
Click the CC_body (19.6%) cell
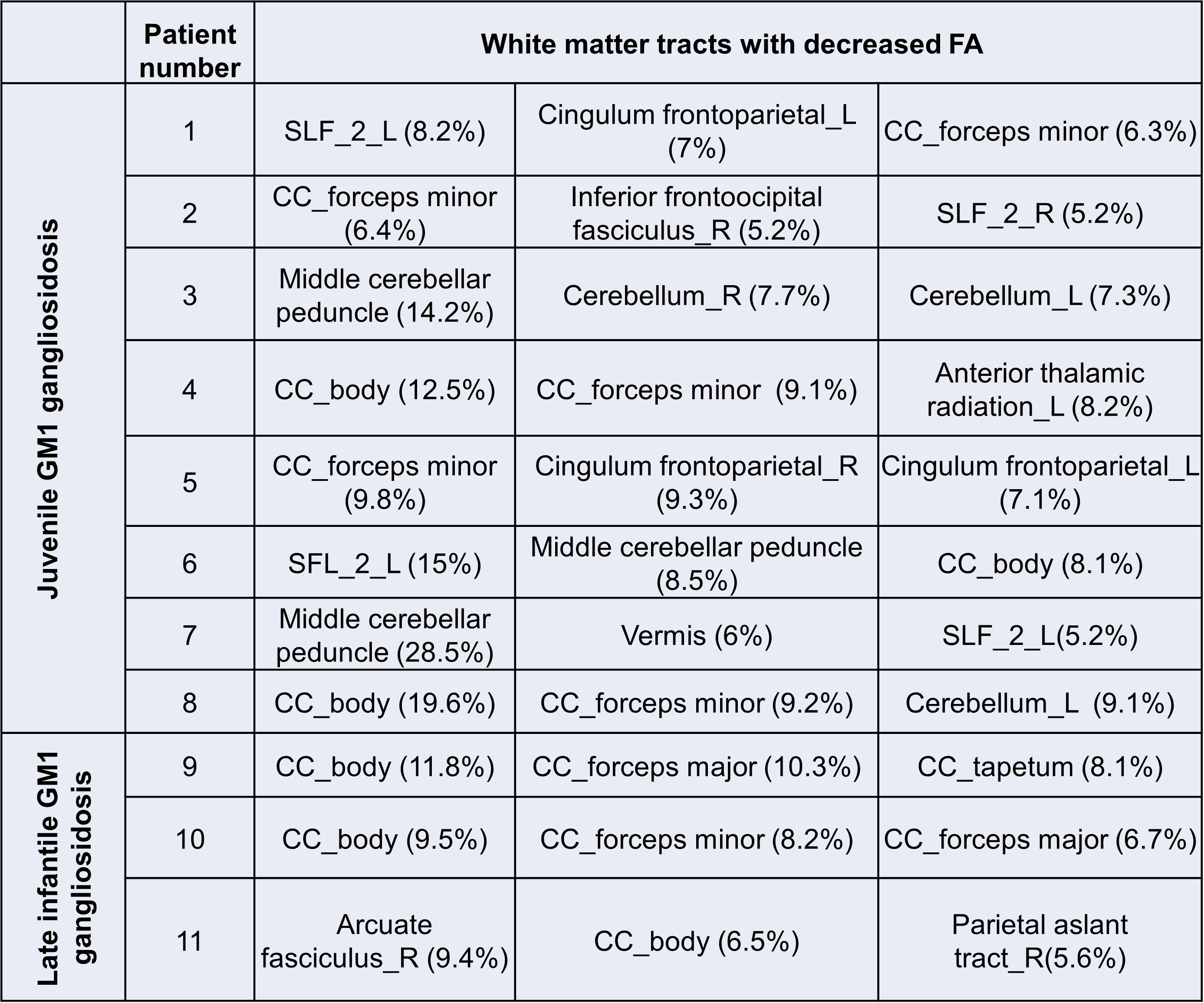tap(385, 703)
